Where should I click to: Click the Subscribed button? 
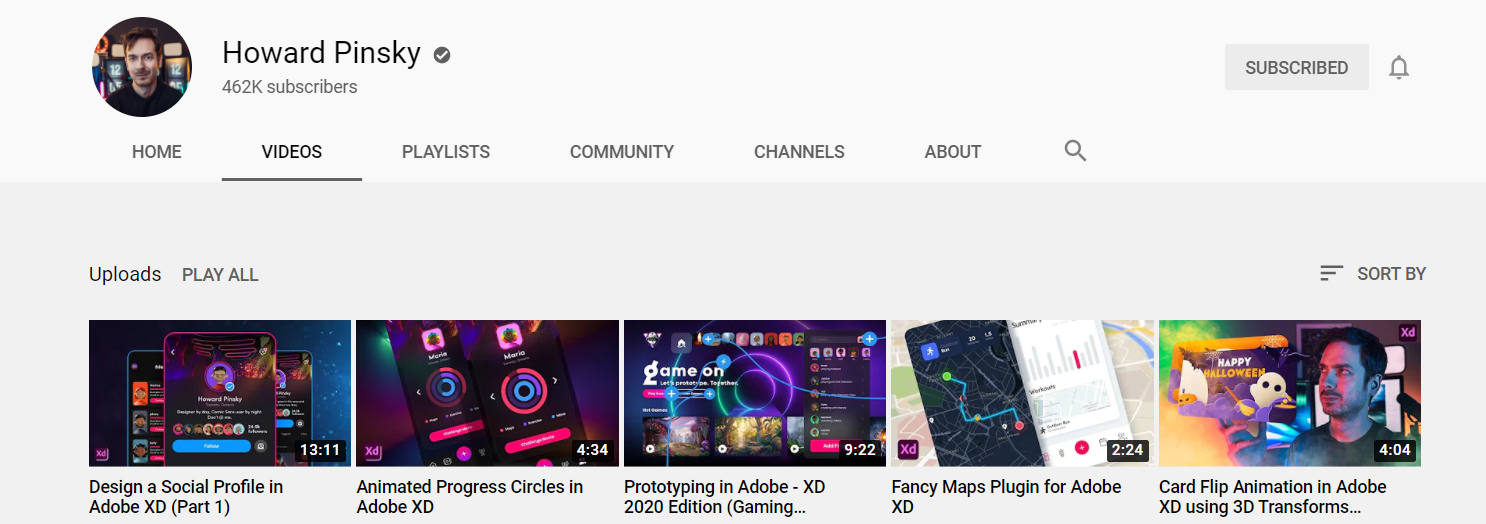click(x=1297, y=68)
